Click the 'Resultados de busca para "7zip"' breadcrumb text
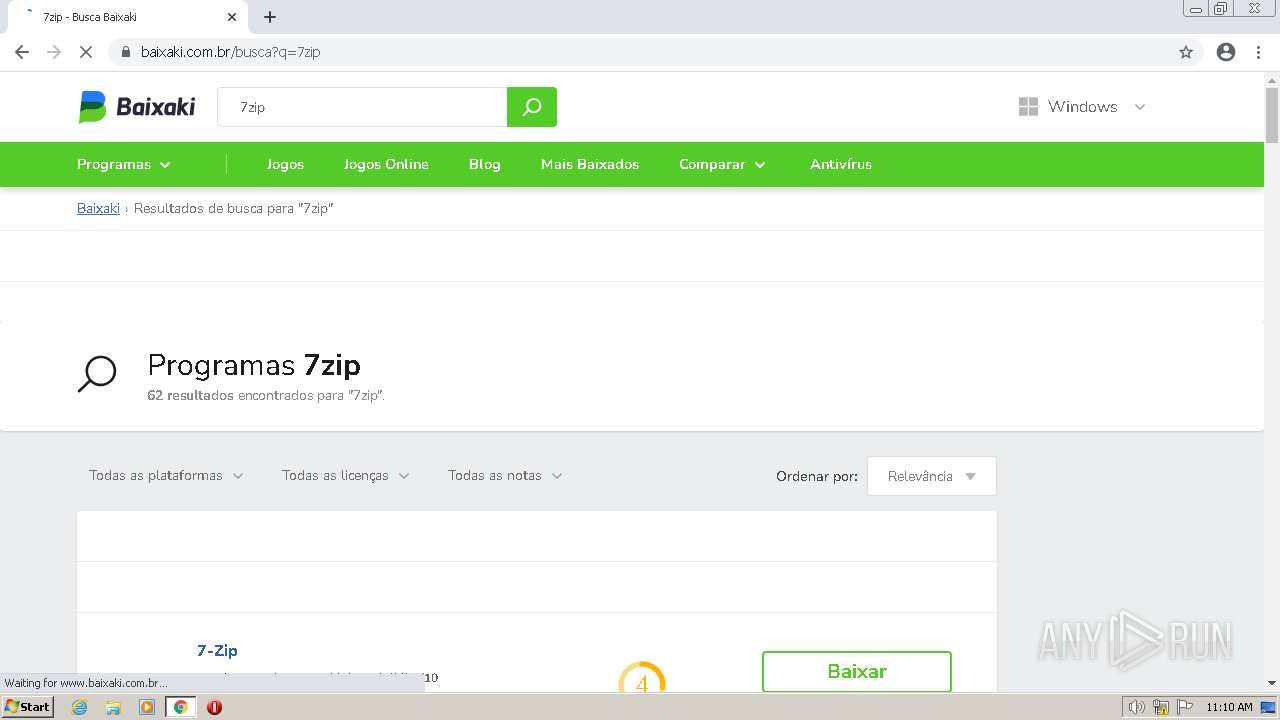 [x=234, y=208]
